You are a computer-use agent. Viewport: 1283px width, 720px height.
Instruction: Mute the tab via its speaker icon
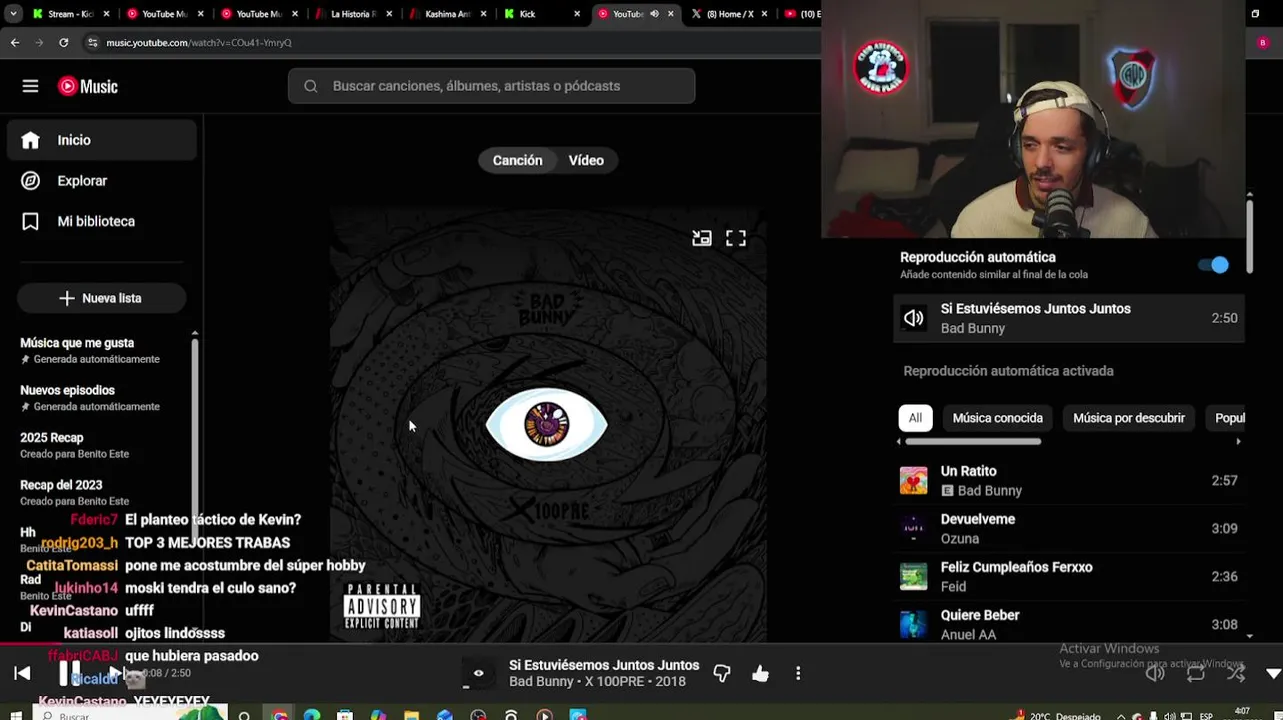[654, 14]
